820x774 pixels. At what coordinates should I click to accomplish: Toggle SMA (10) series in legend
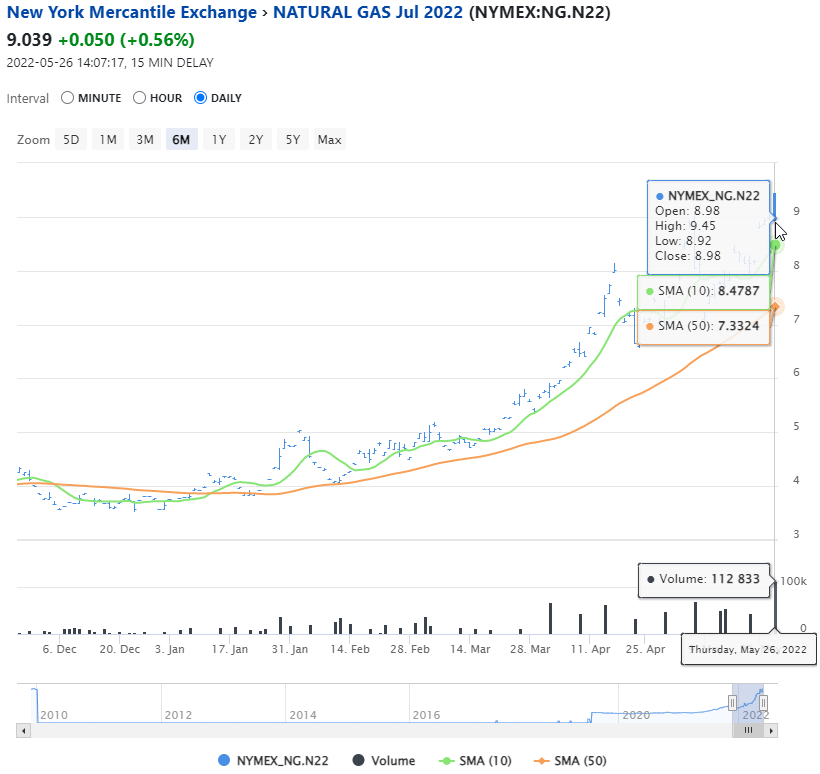(x=475, y=760)
